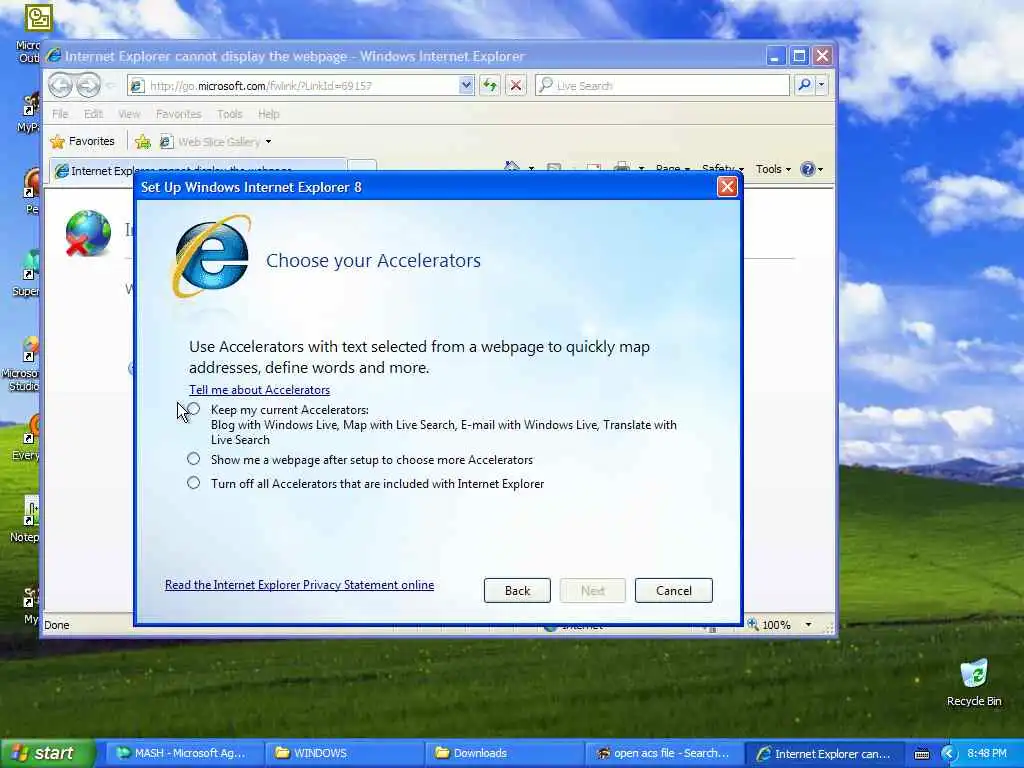Click the Internet Explorer logo in dialog
The height and width of the screenshot is (768, 1024).
pos(212,256)
